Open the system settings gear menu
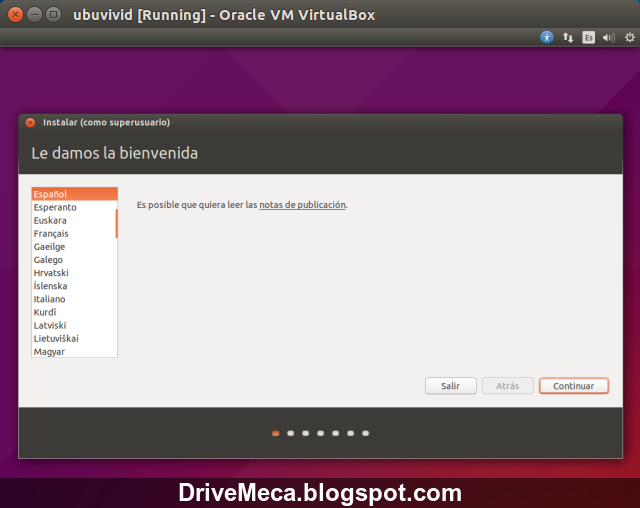Screen dimensions: 640x508 (630, 38)
